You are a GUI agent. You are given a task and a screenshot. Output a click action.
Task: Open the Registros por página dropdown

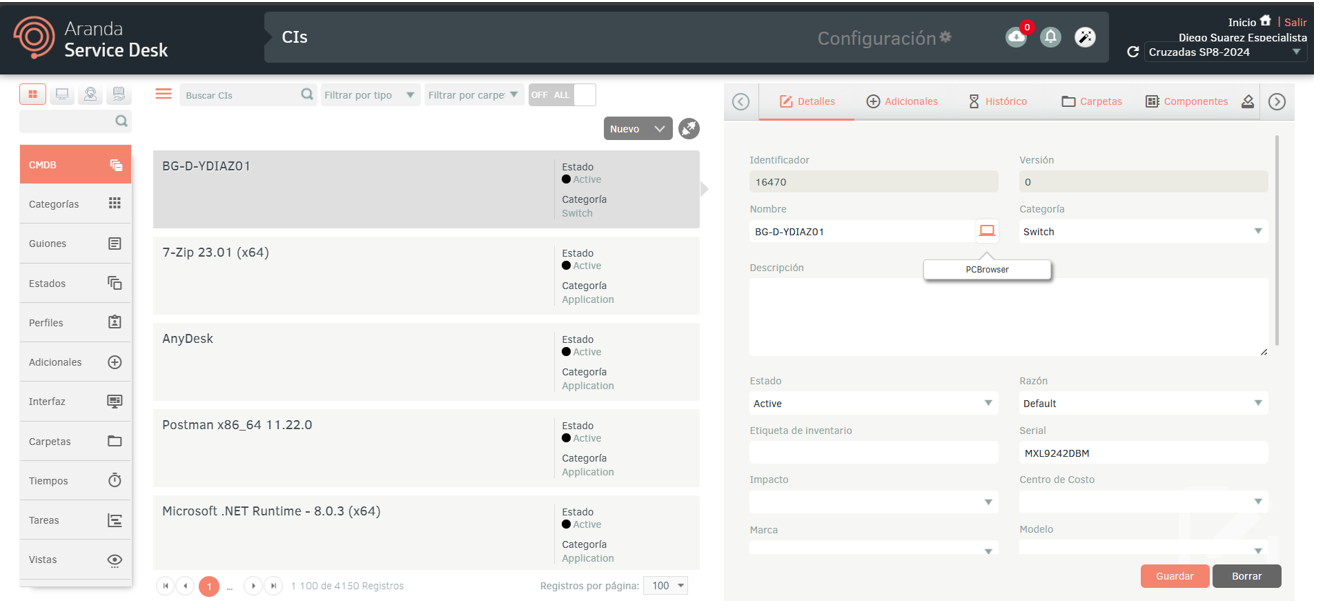pos(667,586)
